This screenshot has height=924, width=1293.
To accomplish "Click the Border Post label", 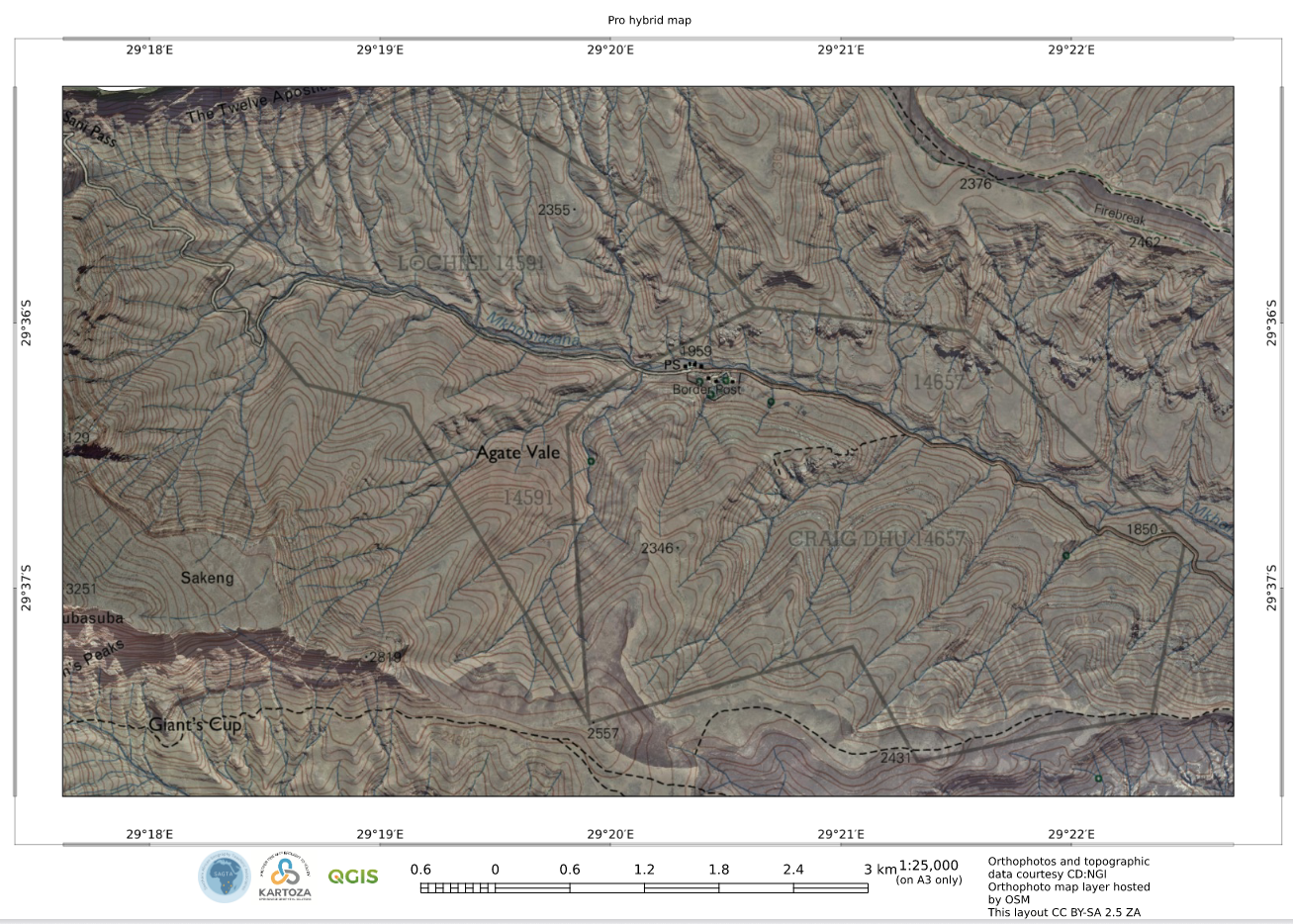I will [x=706, y=390].
